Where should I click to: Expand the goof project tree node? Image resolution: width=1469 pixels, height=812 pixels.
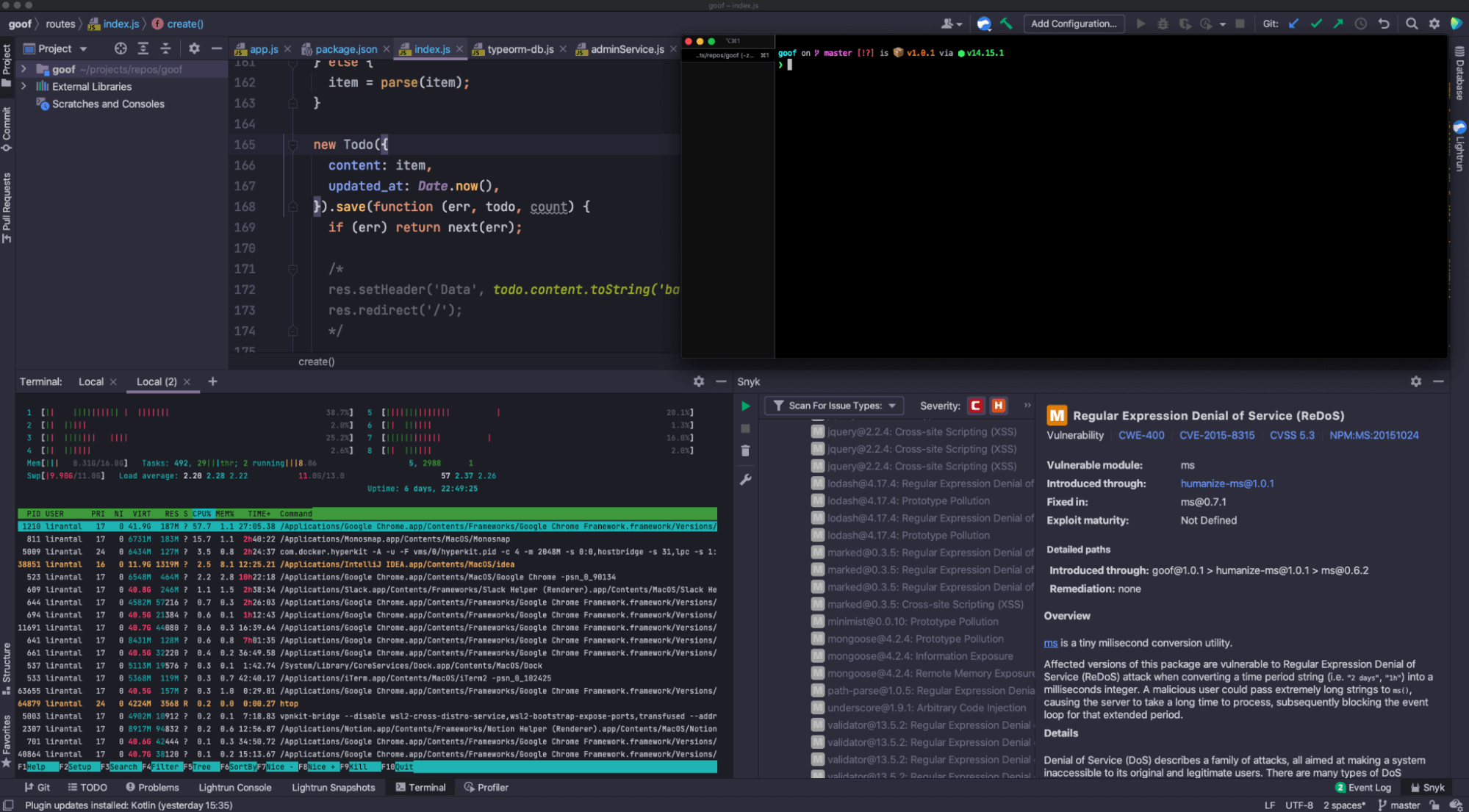click(24, 68)
